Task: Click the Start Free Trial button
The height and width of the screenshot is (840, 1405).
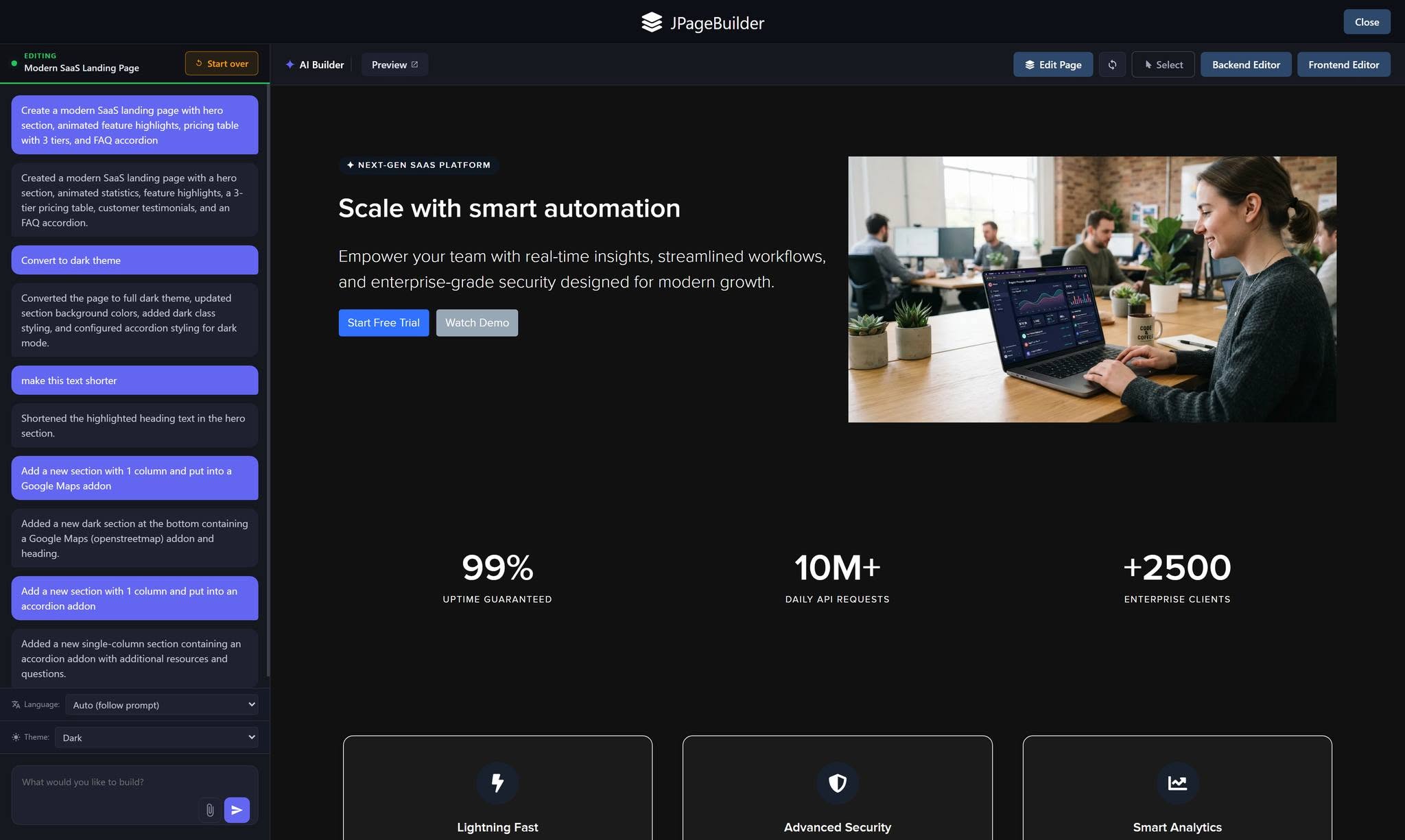Action: click(383, 323)
